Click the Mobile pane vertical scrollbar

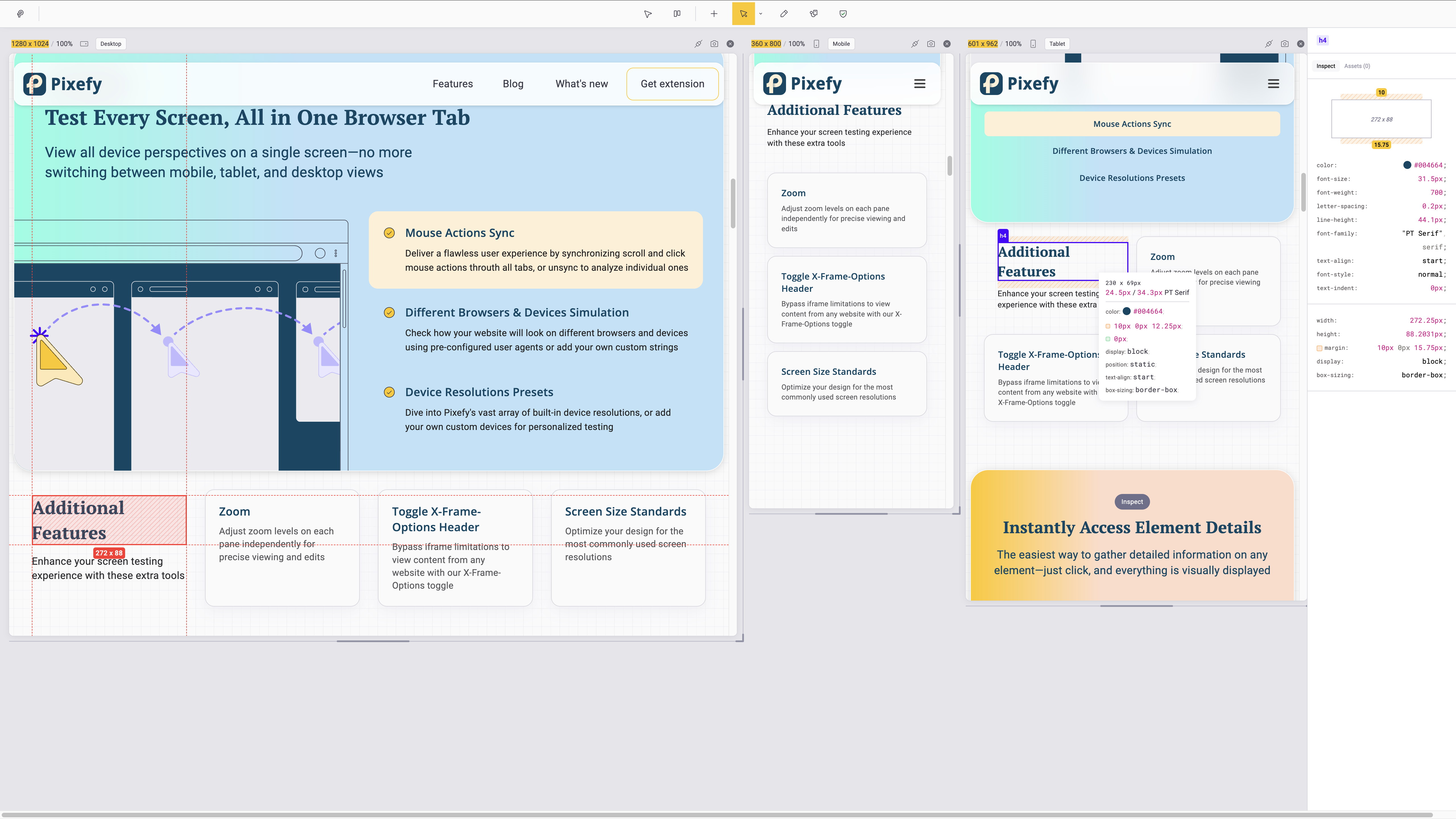(950, 166)
